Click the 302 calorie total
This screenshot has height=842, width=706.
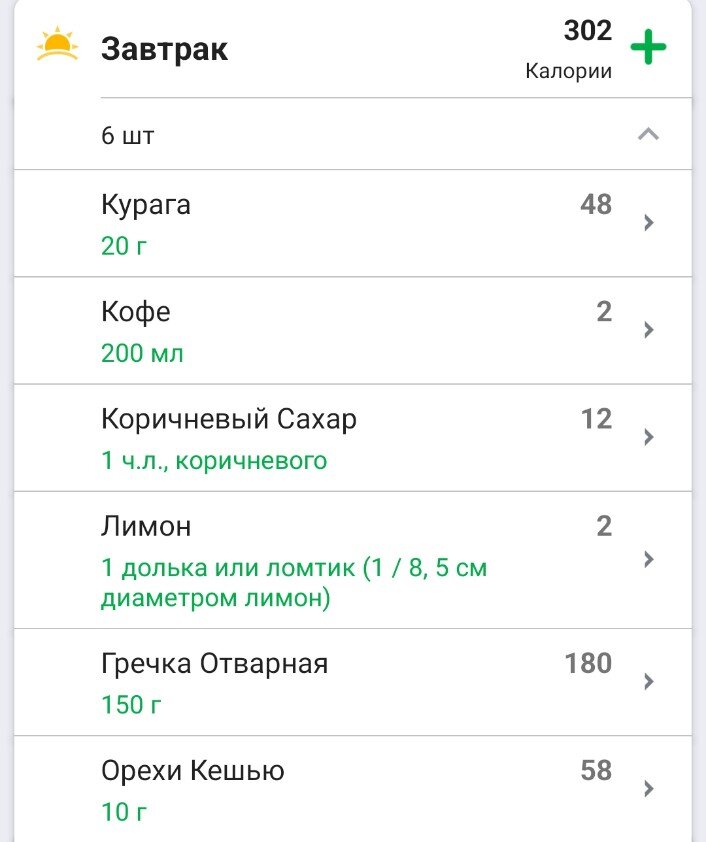click(586, 30)
